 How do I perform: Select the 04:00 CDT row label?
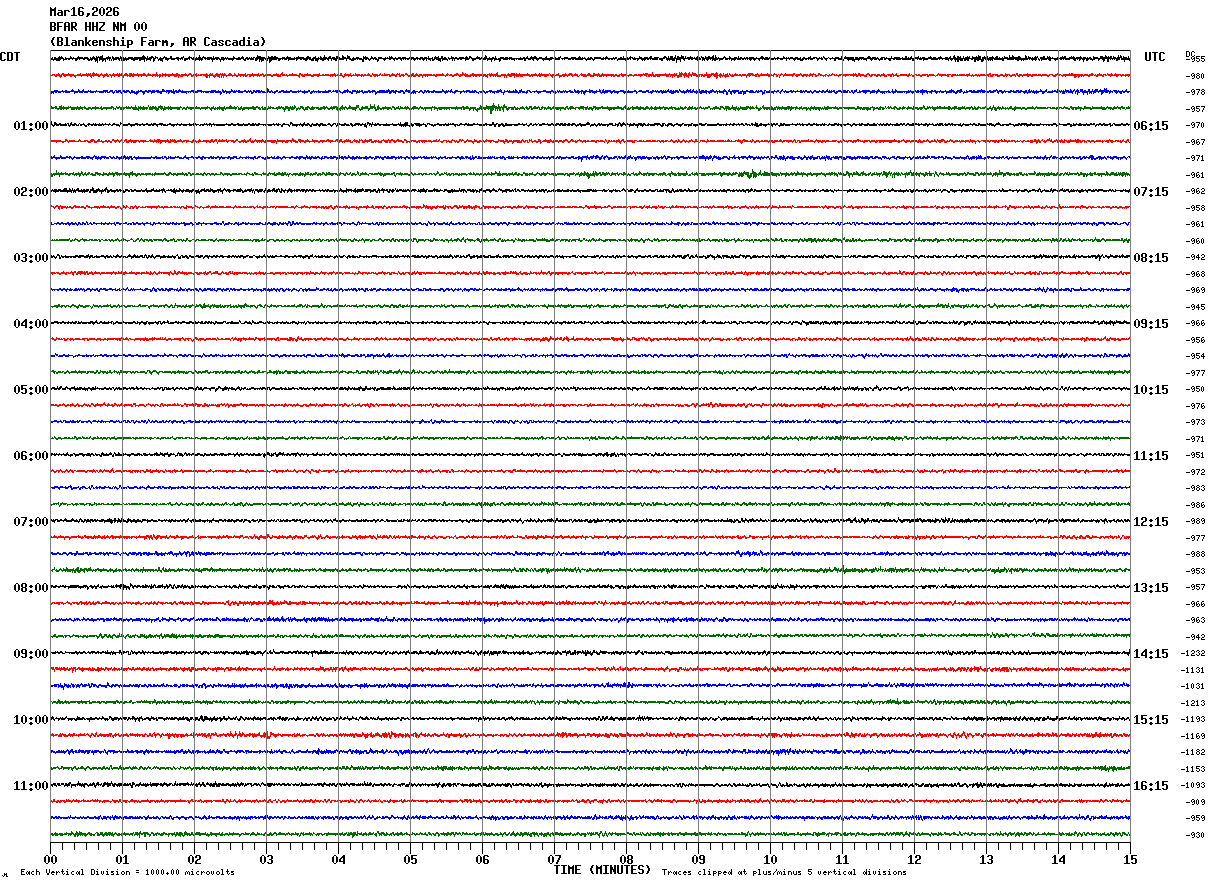pyautogui.click(x=31, y=324)
